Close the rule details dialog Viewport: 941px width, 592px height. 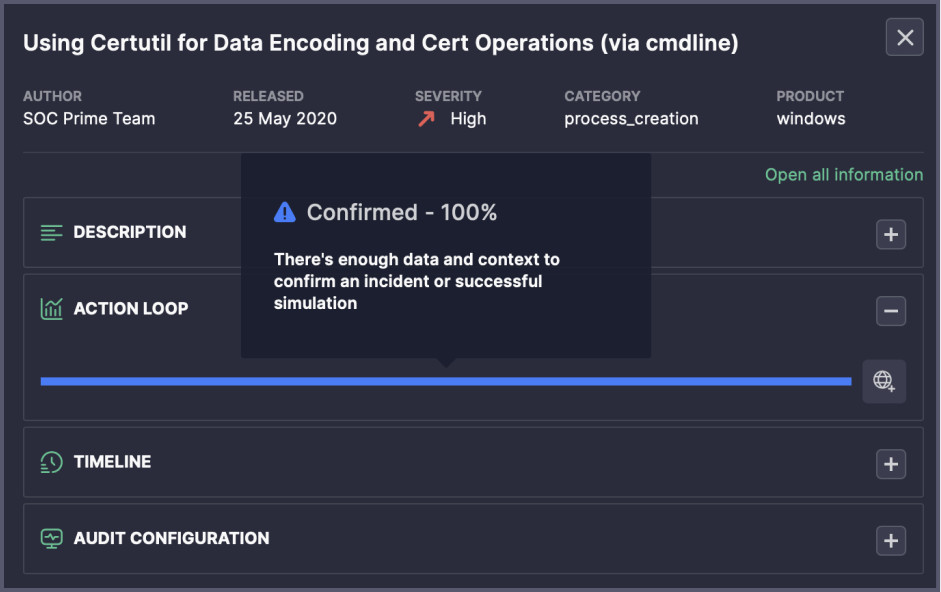pos(904,38)
